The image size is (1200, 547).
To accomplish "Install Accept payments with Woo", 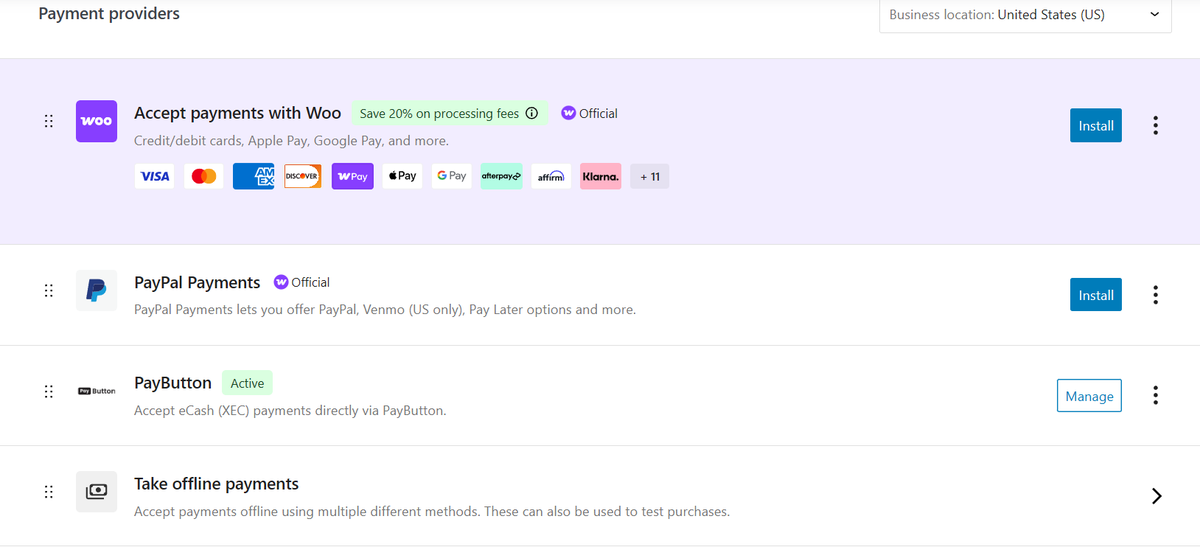I will tap(1096, 125).
